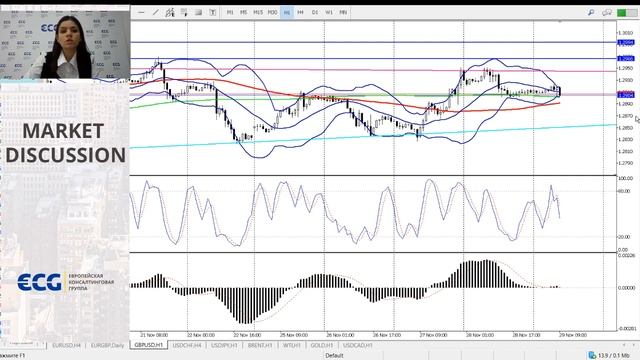Select the trendline drawing tool
Image resolution: width=640 pixels, height=360 pixels.
(x=156, y=13)
